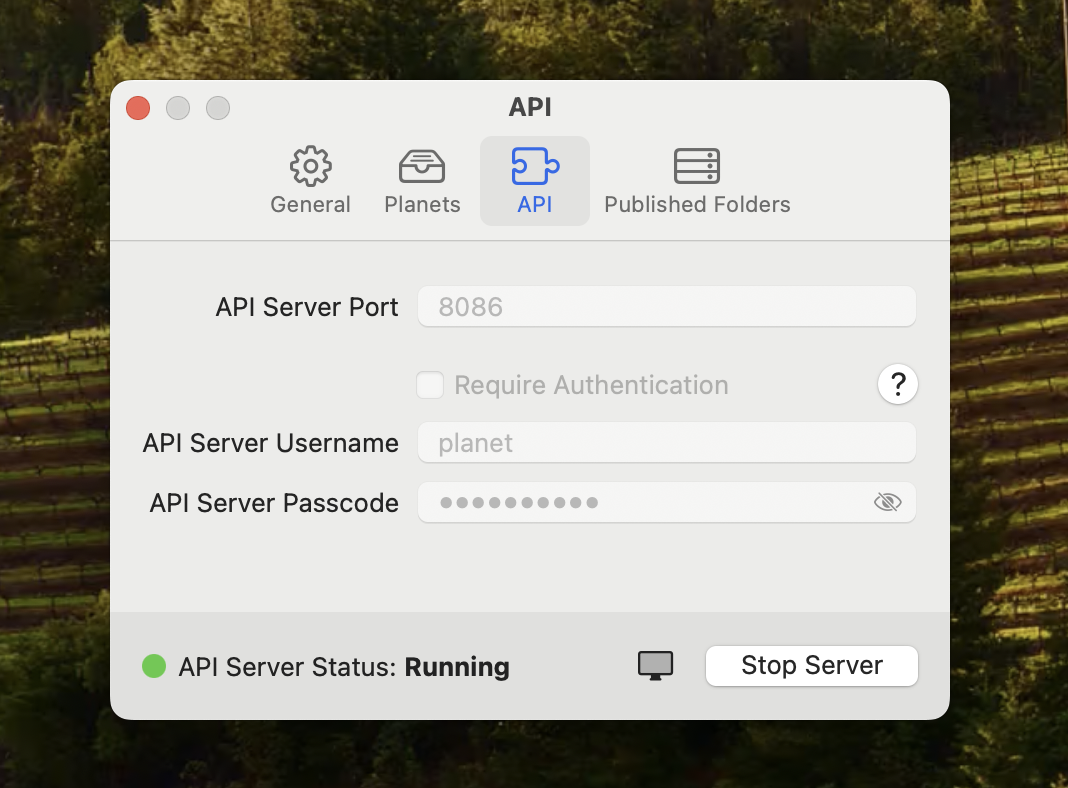Screen dimensions: 1068x788
Task: Click inside the API Server Port field
Action: pyautogui.click(x=666, y=306)
